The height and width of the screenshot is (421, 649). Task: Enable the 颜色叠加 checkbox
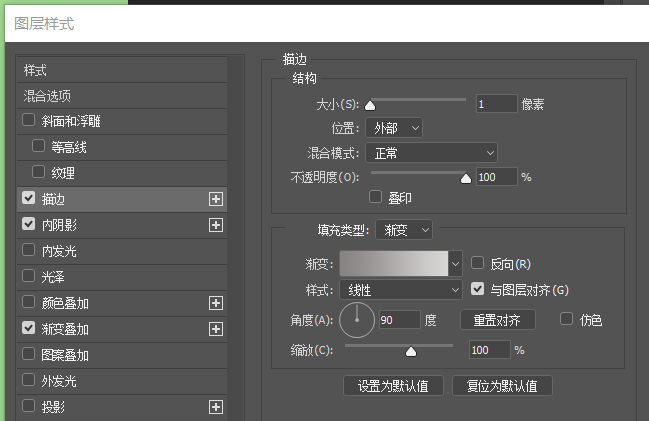coord(29,302)
